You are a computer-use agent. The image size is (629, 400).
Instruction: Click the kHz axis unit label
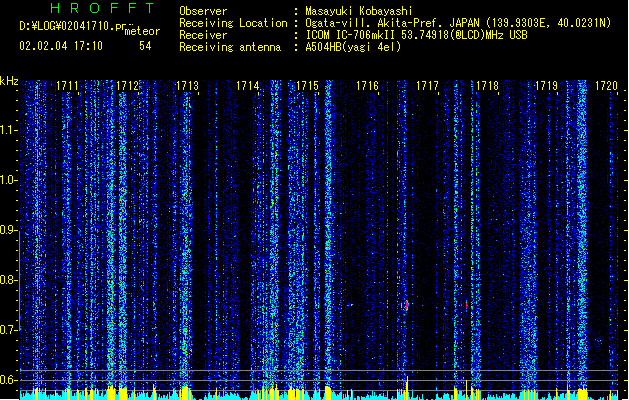point(9,81)
